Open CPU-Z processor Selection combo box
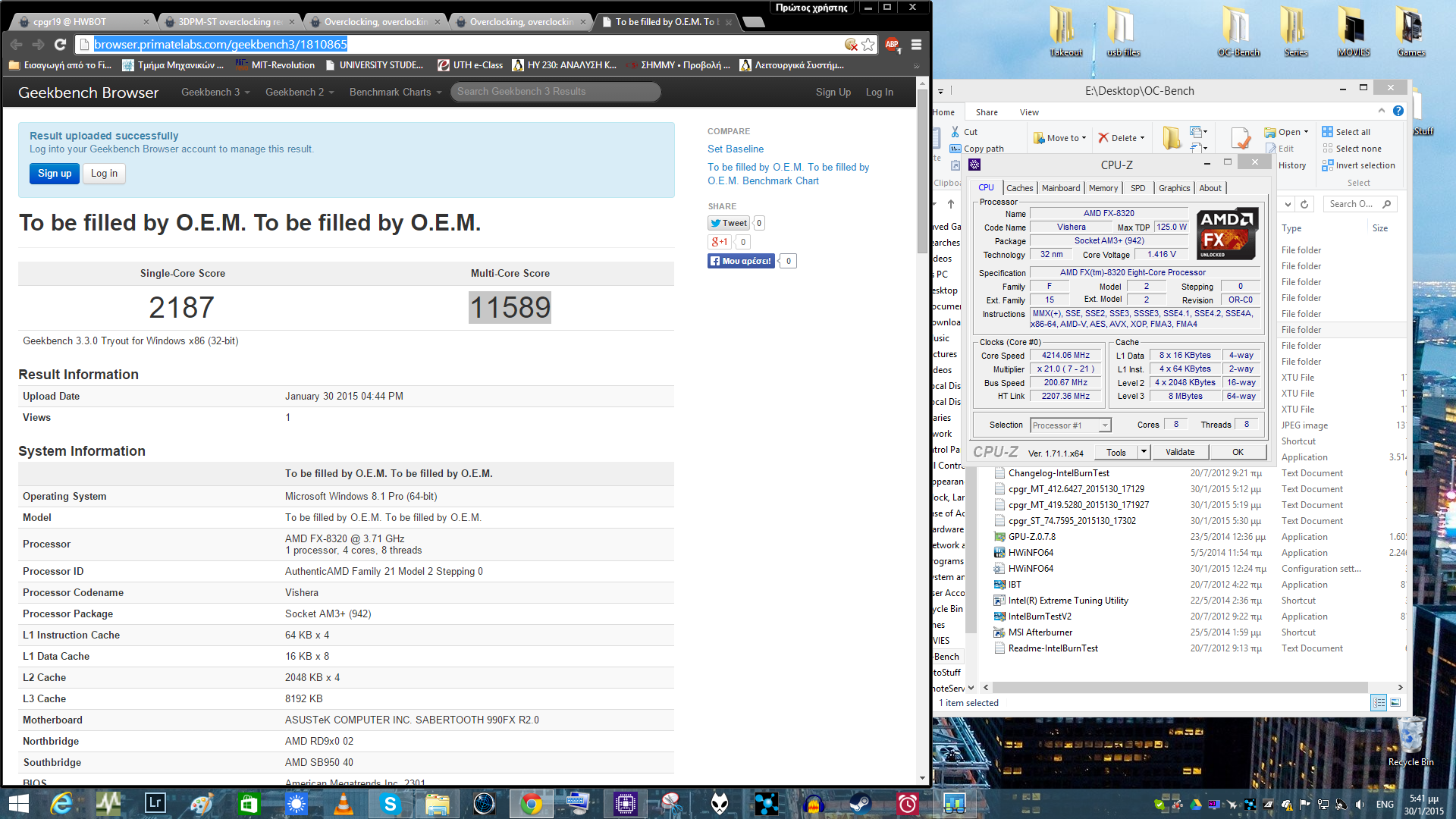Screen dimensions: 1456x819 pos(1071,425)
